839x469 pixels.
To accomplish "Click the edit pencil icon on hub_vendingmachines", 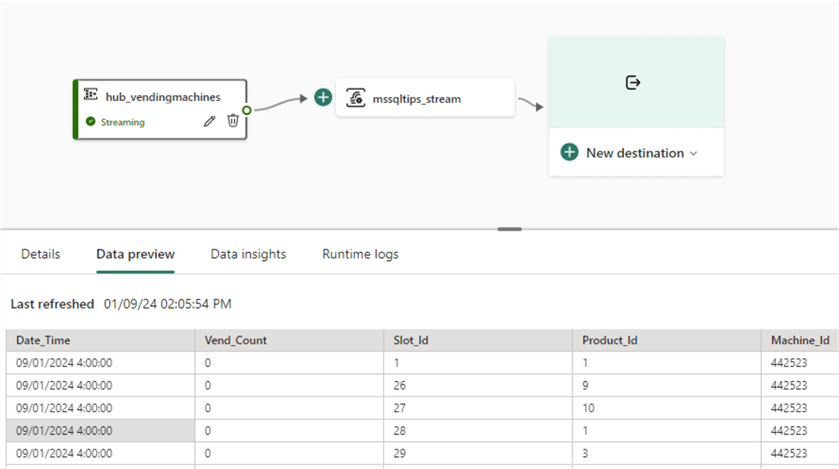I will [209, 121].
